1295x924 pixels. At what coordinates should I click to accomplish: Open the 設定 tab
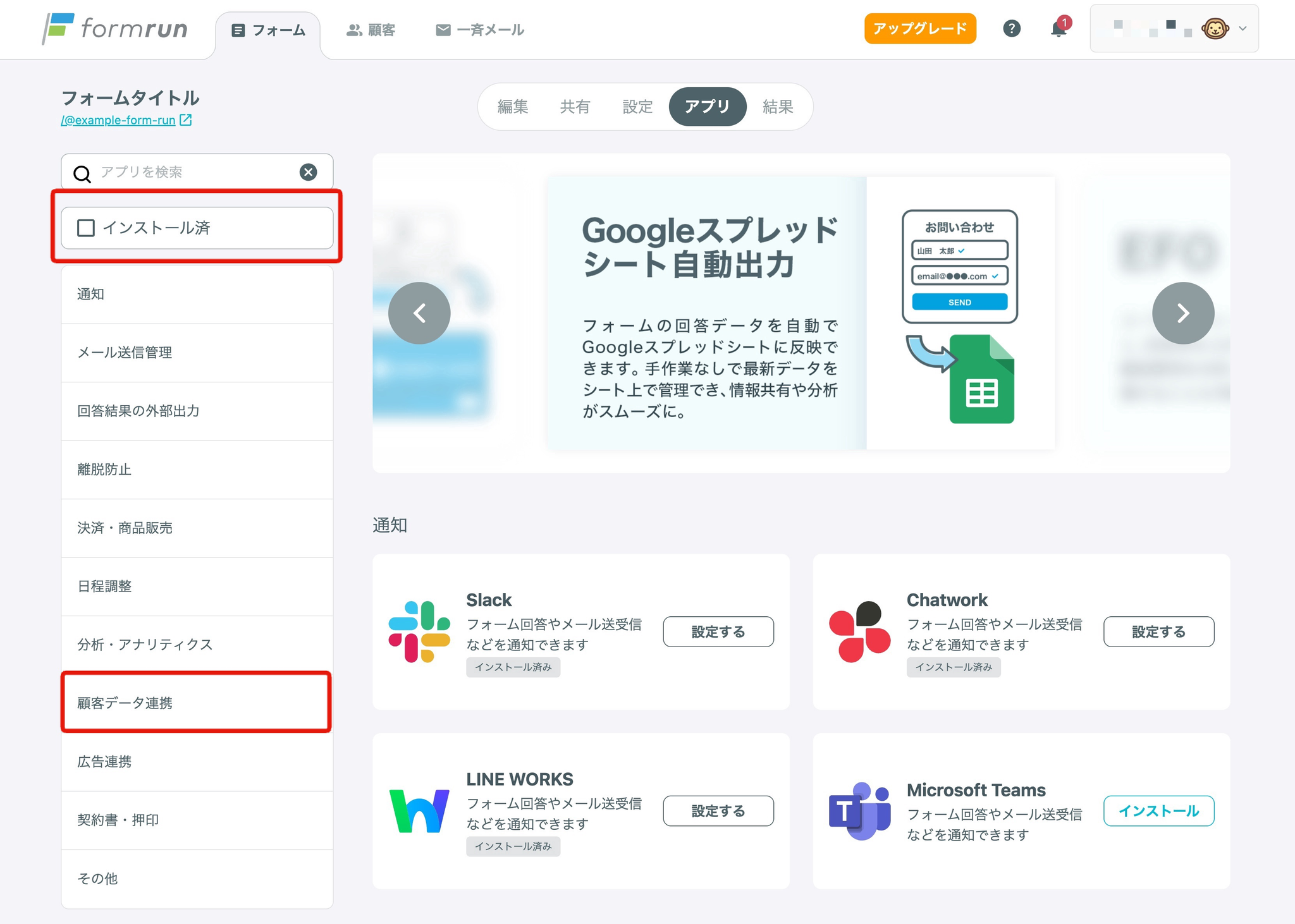tap(637, 107)
